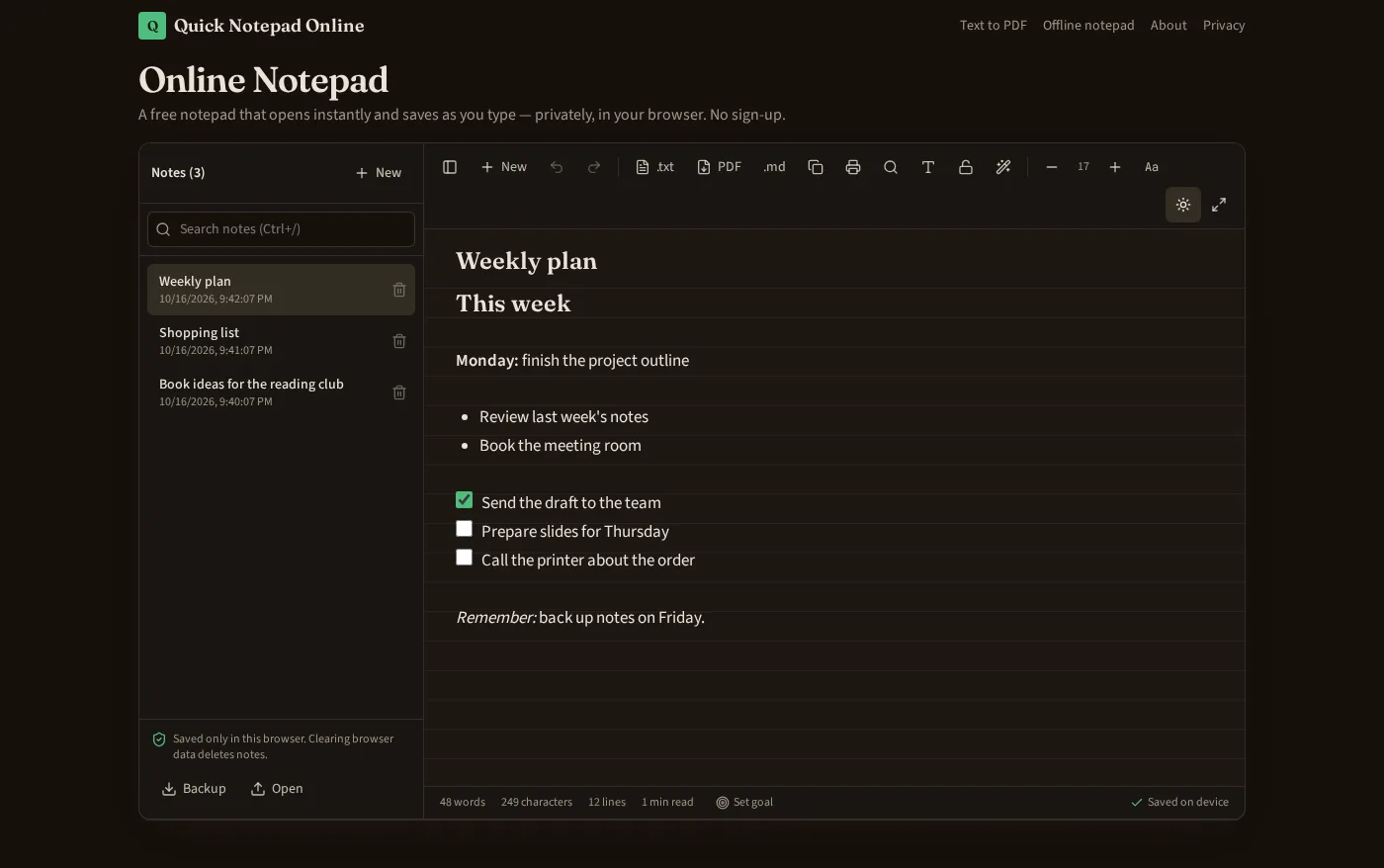Viewport: 1384px width, 868px height.
Task: Delete the Book ideas note
Action: point(399,392)
